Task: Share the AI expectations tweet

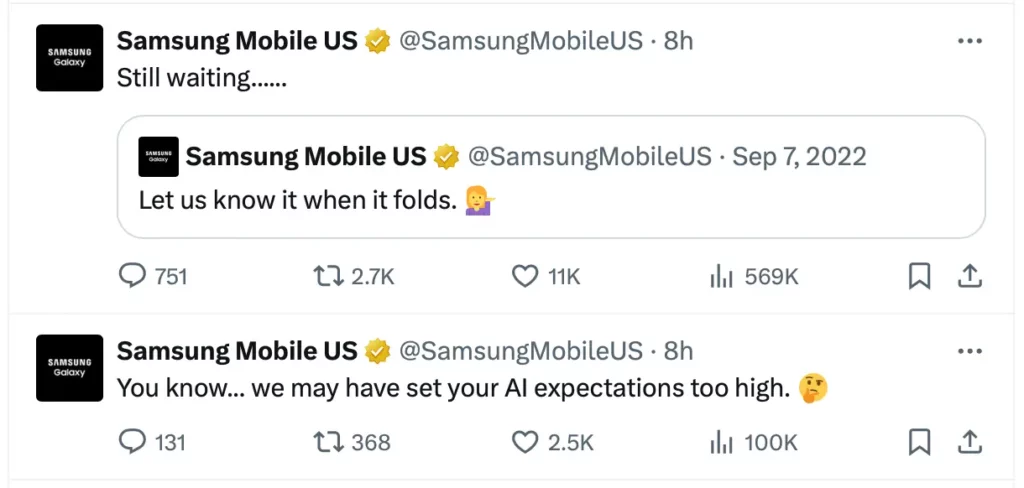Action: (970, 443)
